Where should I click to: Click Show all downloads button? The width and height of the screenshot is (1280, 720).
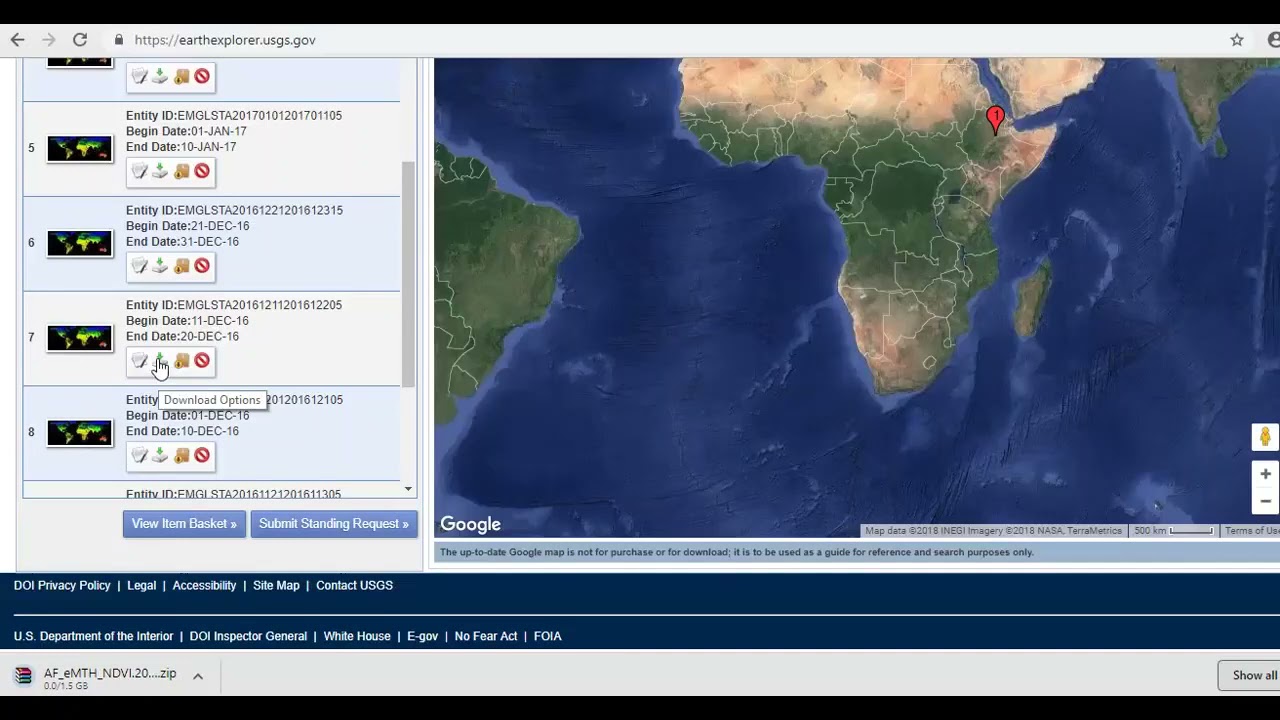coord(1250,676)
